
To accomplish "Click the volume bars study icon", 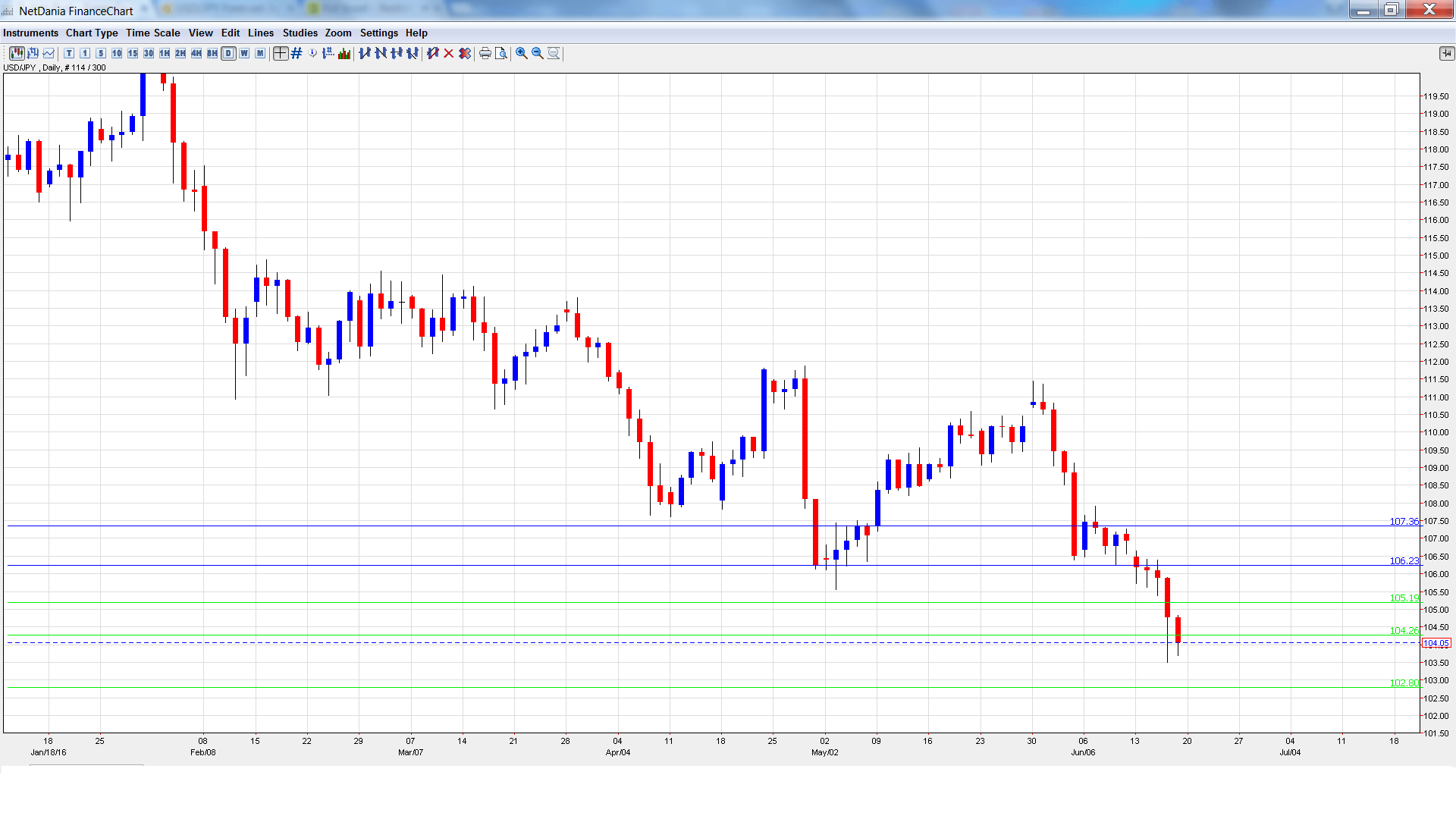I will [x=344, y=53].
